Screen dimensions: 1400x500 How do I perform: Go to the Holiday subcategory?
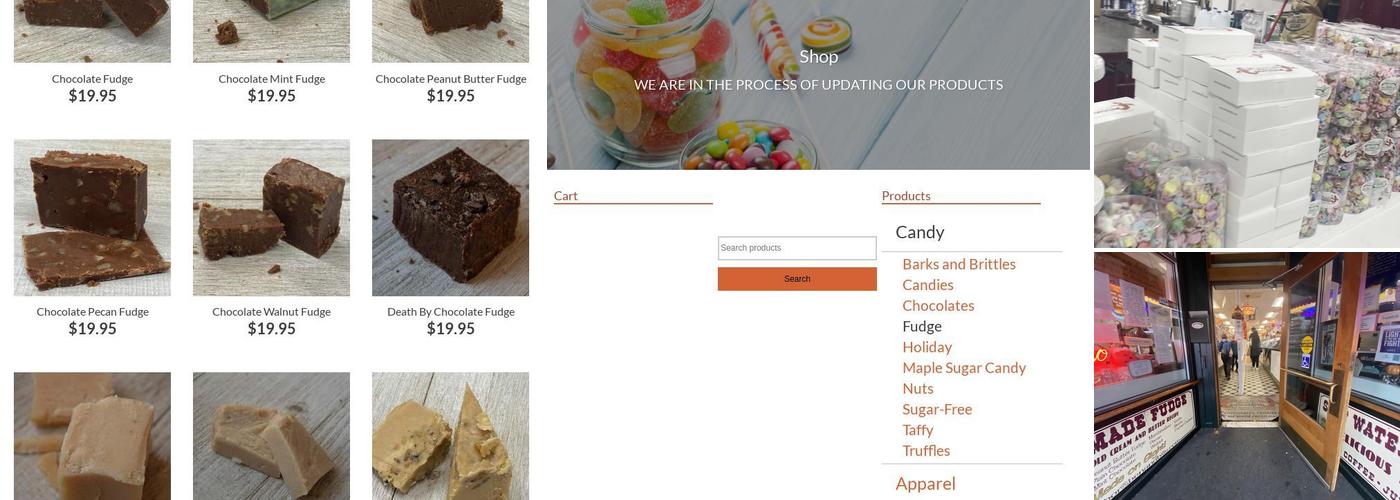[x=927, y=347]
